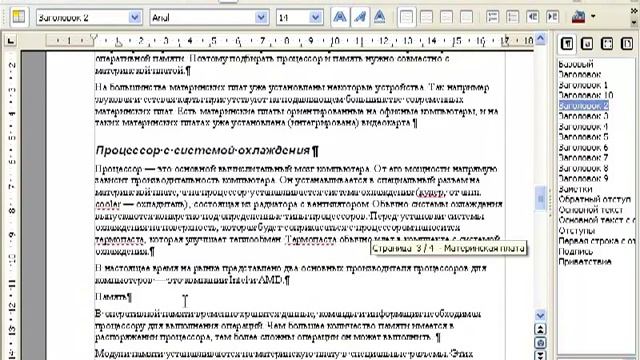Select the Первая строка с отступом style
This screenshot has width=640, height=360.
click(x=597, y=241)
